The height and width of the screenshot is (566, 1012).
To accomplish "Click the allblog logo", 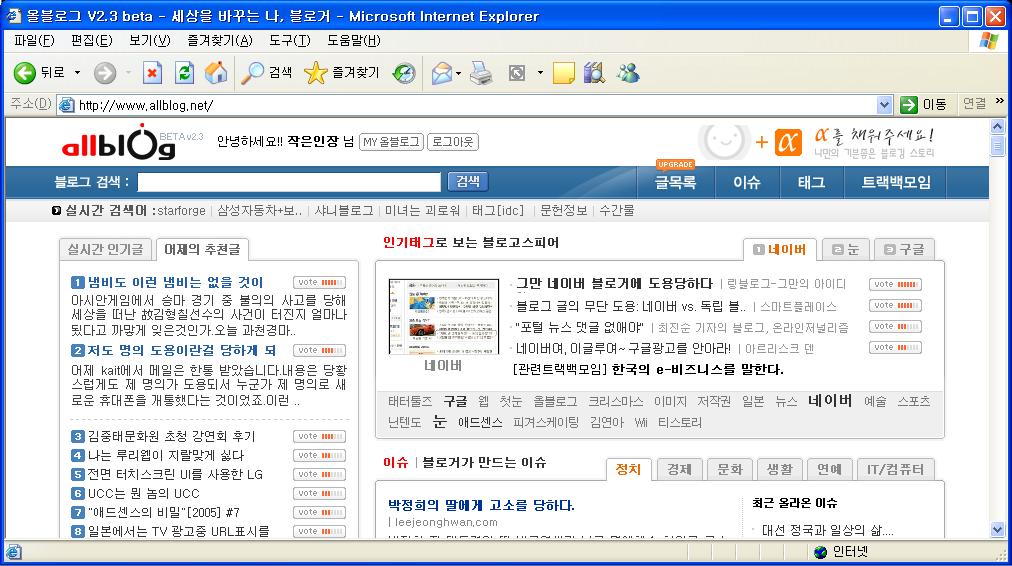I will [119, 143].
